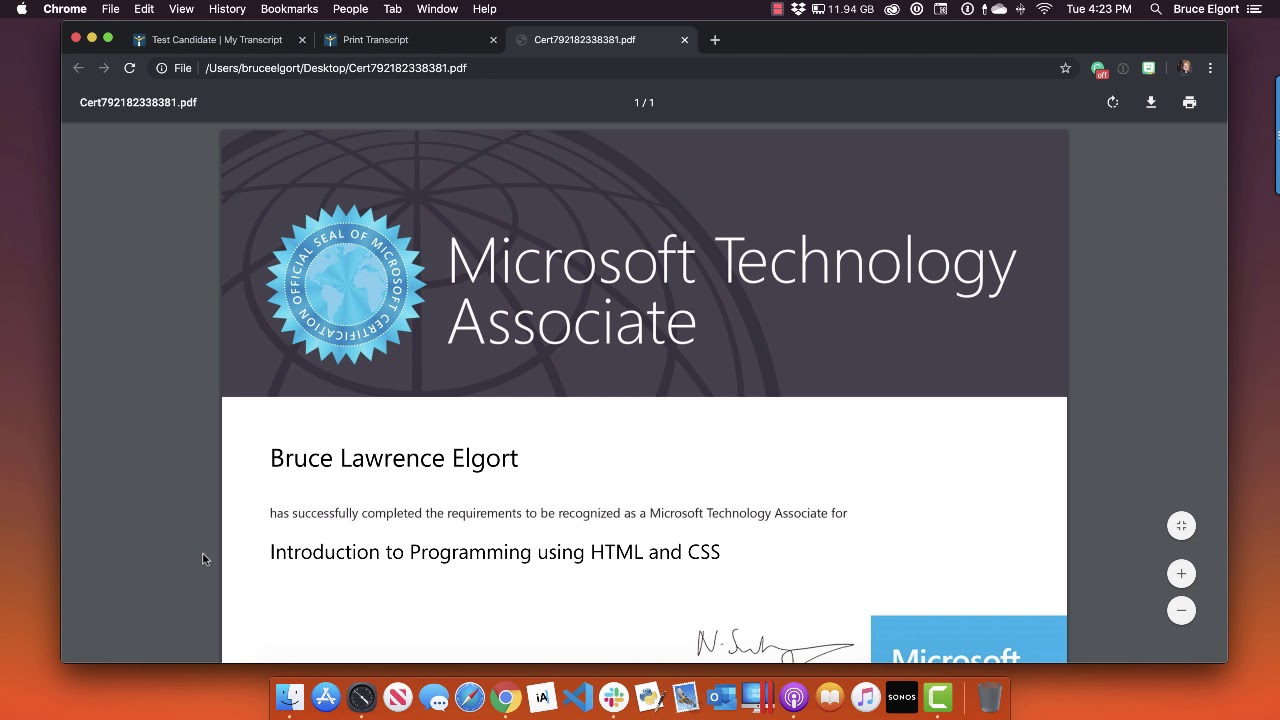
Task: Click the Cert792182338381.pdf title in PDF toolbar
Action: click(138, 102)
